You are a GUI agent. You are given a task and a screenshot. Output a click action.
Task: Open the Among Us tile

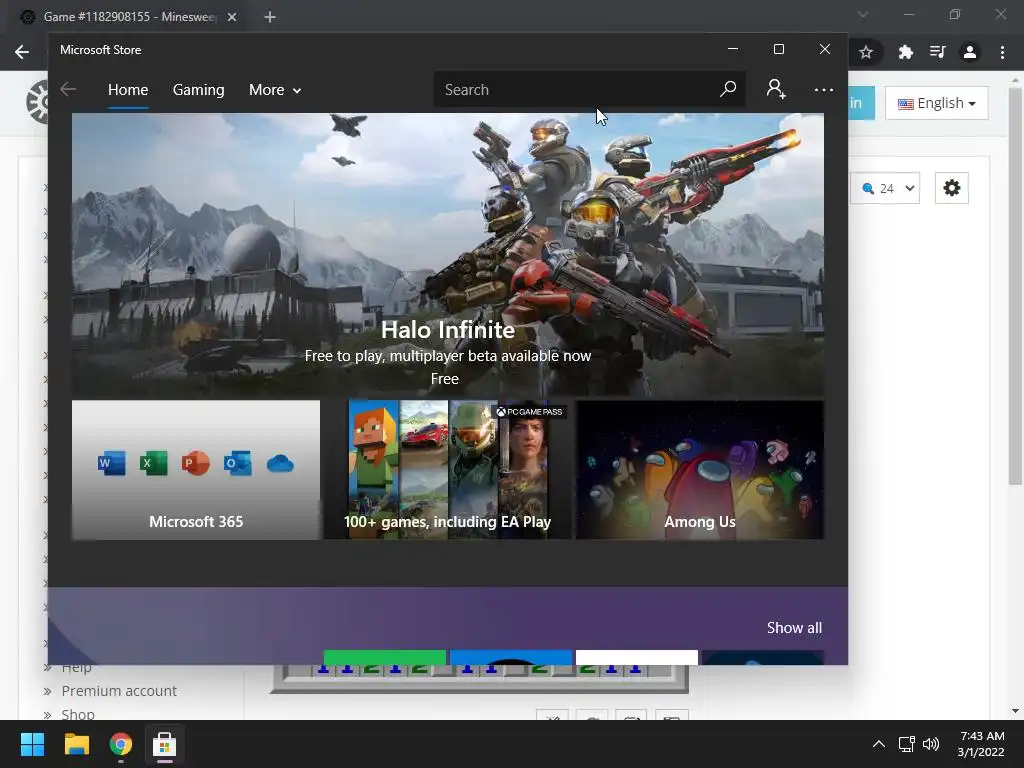coord(699,470)
